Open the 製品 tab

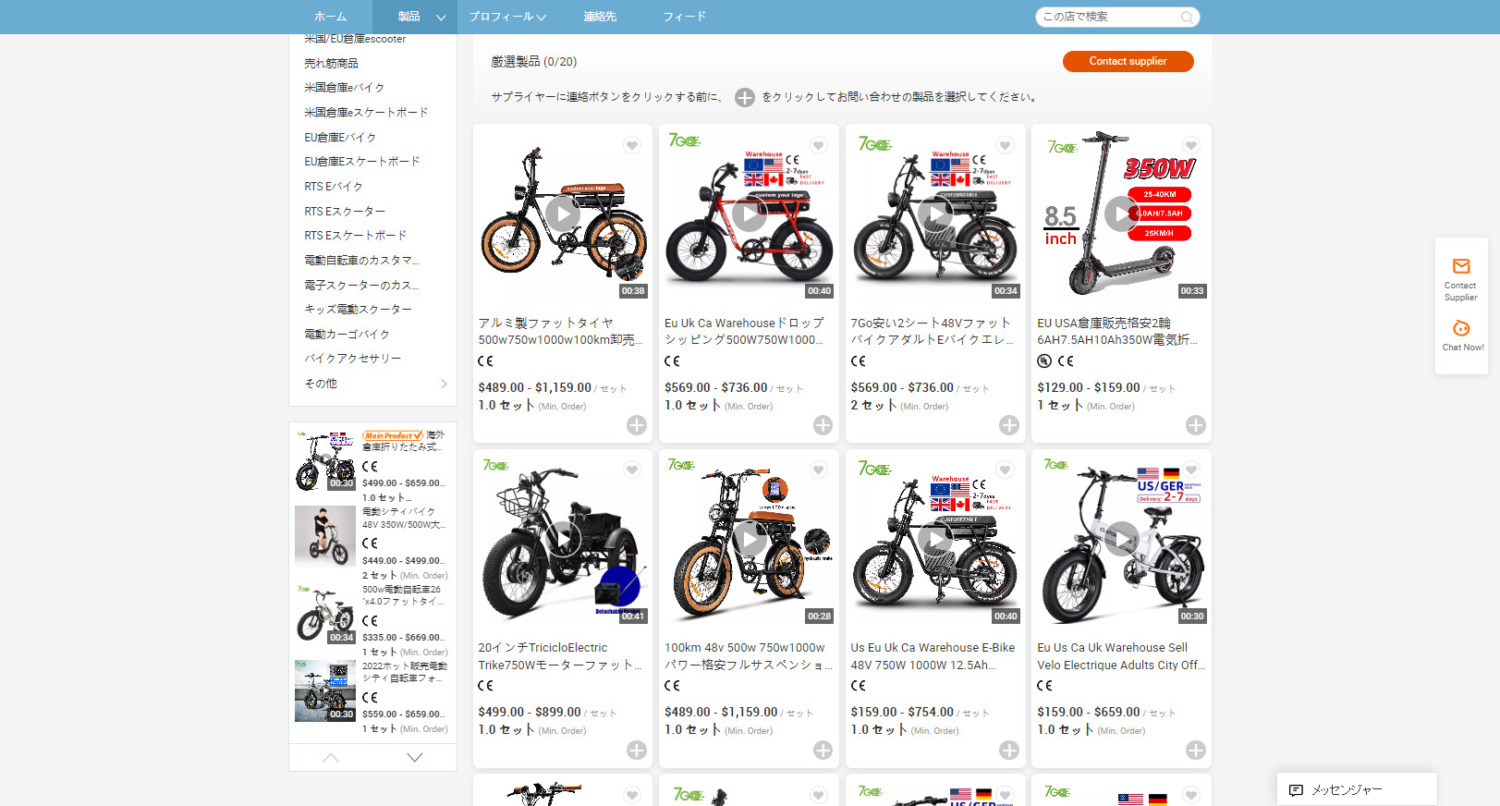[409, 17]
